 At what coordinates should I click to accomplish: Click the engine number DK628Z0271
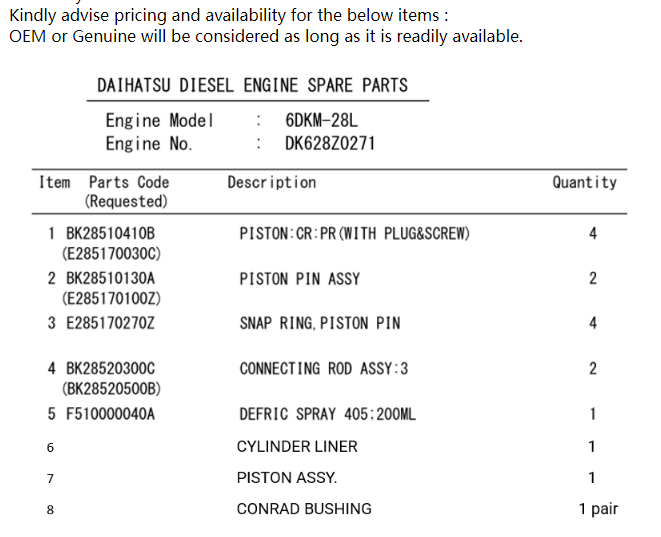click(330, 143)
